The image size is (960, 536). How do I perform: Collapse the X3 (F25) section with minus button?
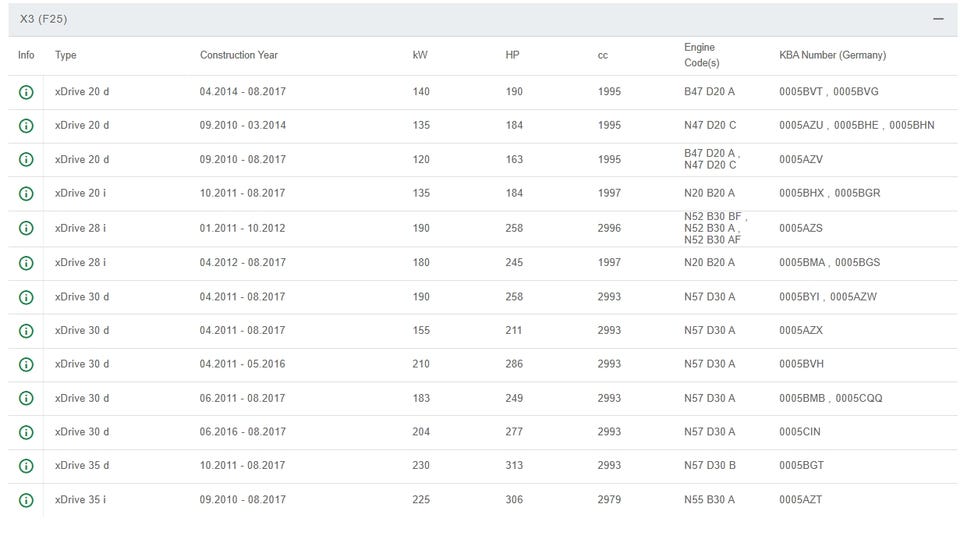click(938, 19)
